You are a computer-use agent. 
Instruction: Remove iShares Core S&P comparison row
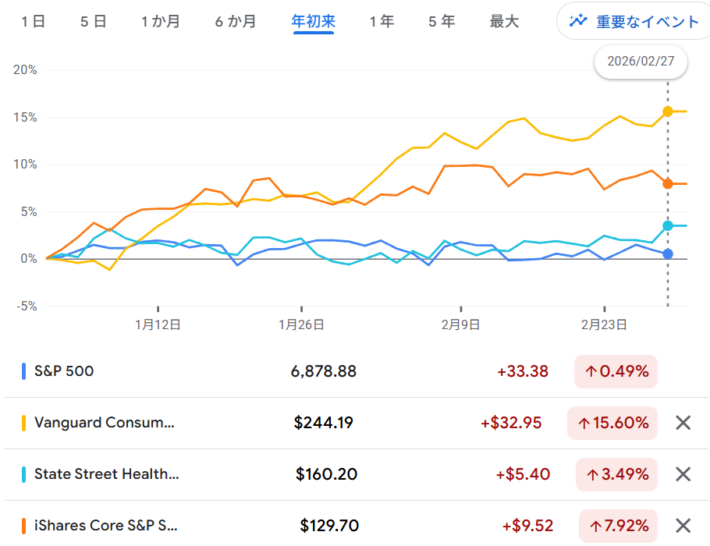pyautogui.click(x=683, y=526)
